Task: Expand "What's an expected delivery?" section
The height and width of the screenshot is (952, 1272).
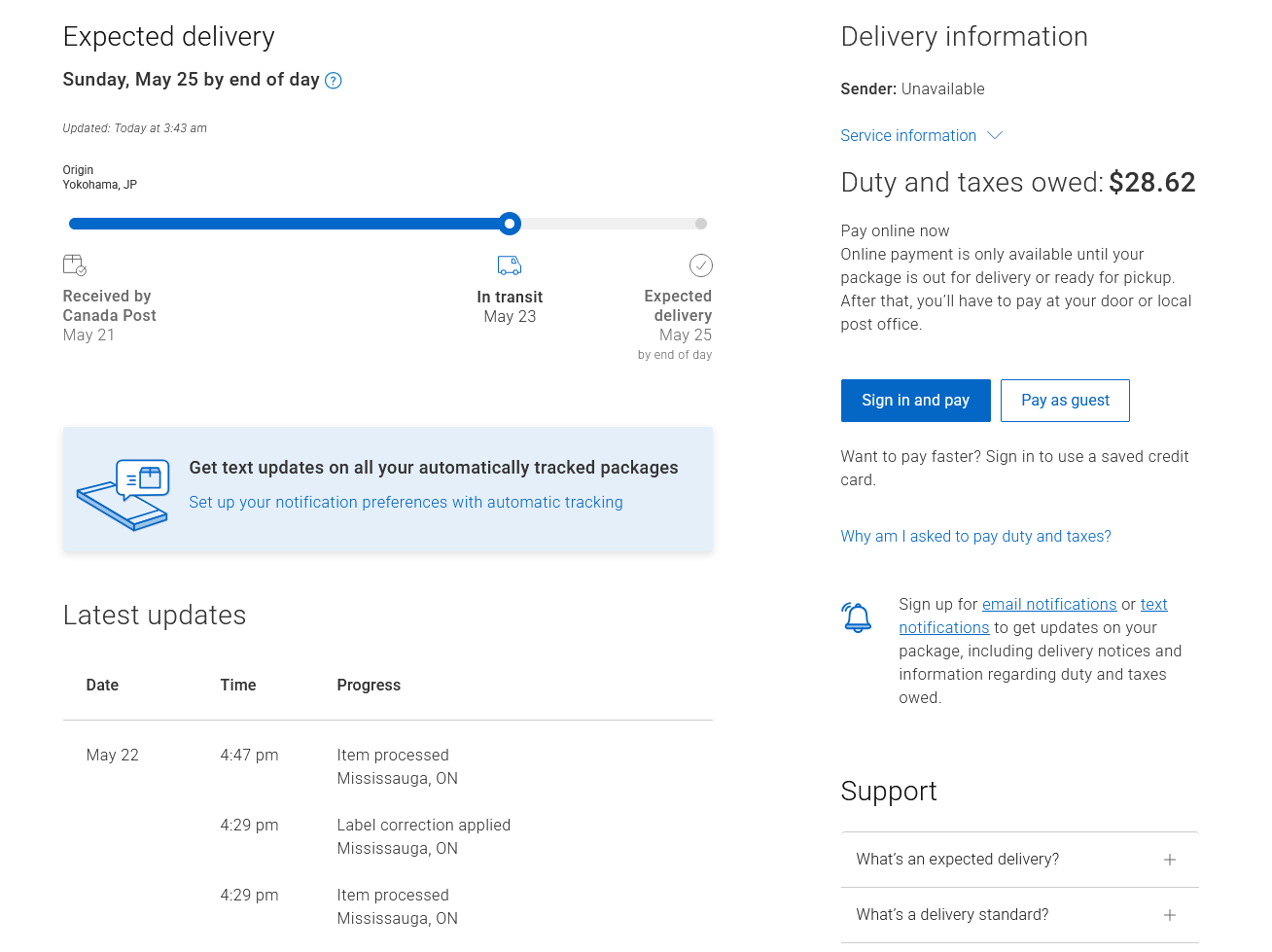Action: pos(1019,860)
